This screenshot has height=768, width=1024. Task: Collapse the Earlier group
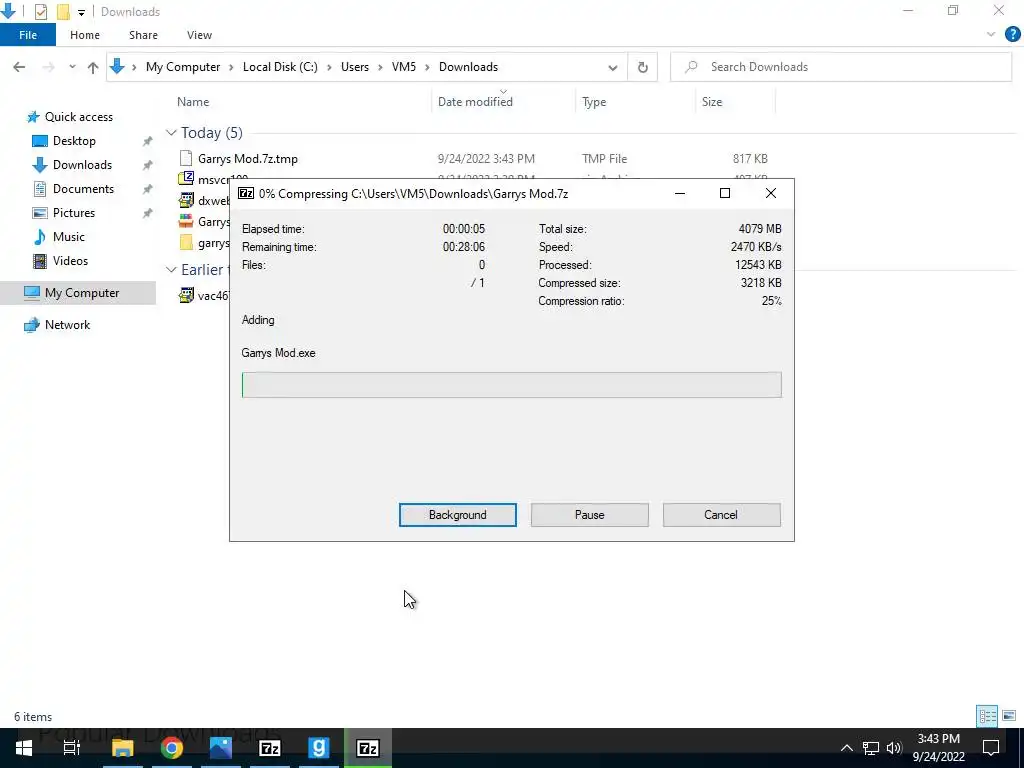171,270
